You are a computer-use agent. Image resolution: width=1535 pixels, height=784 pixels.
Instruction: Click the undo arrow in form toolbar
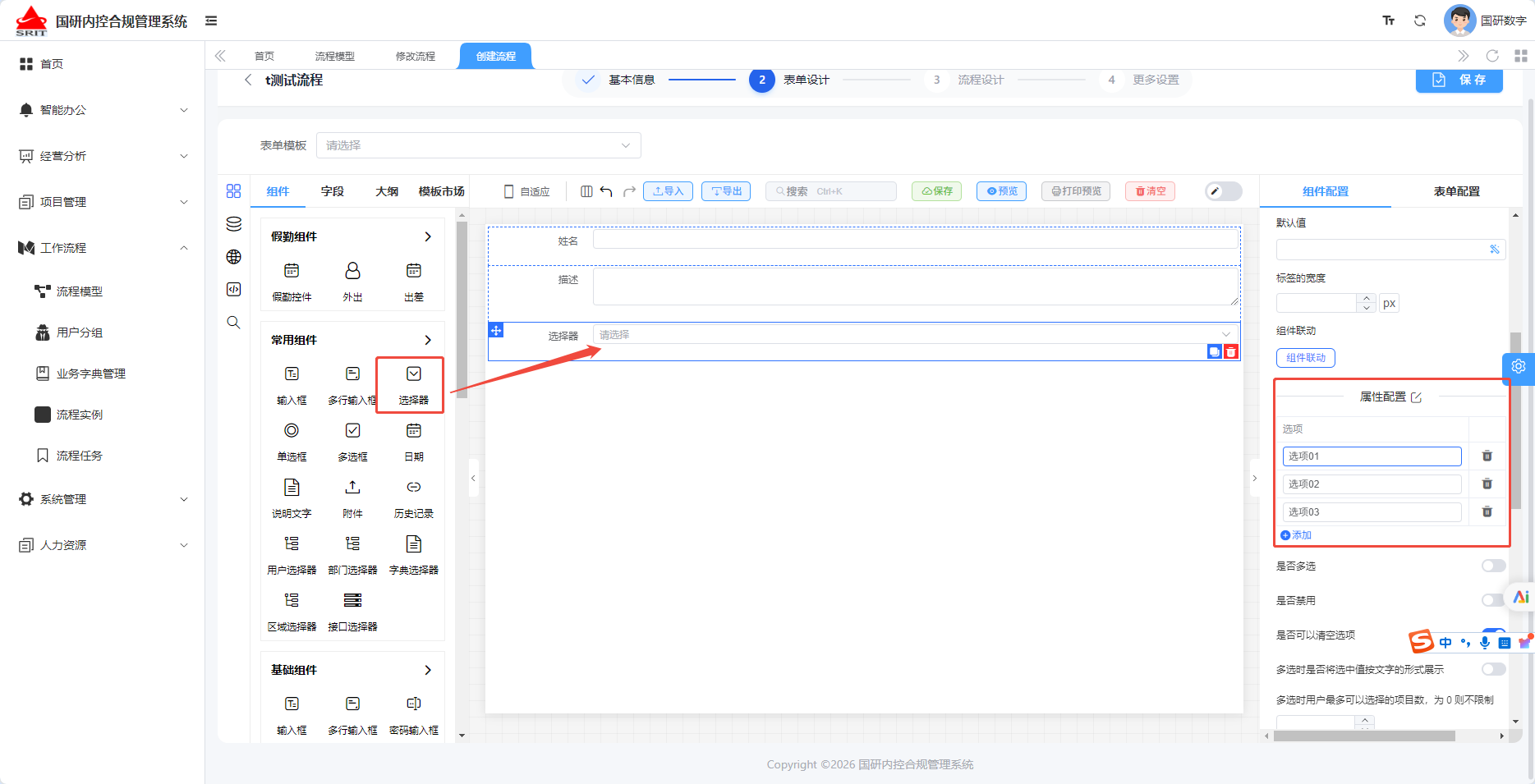pos(606,191)
